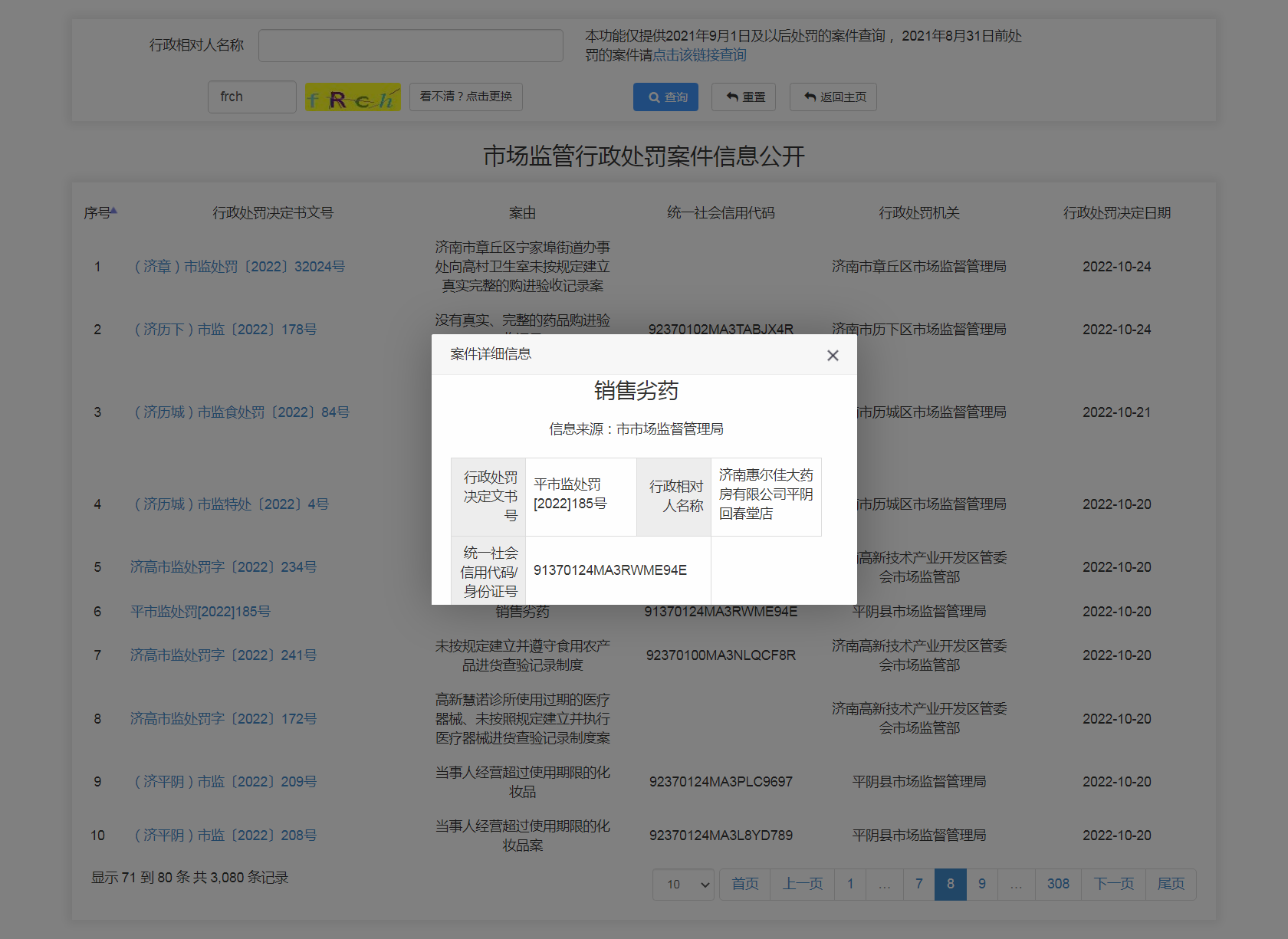Open case 济高市监处罚字〔2022〕172号

click(223, 719)
